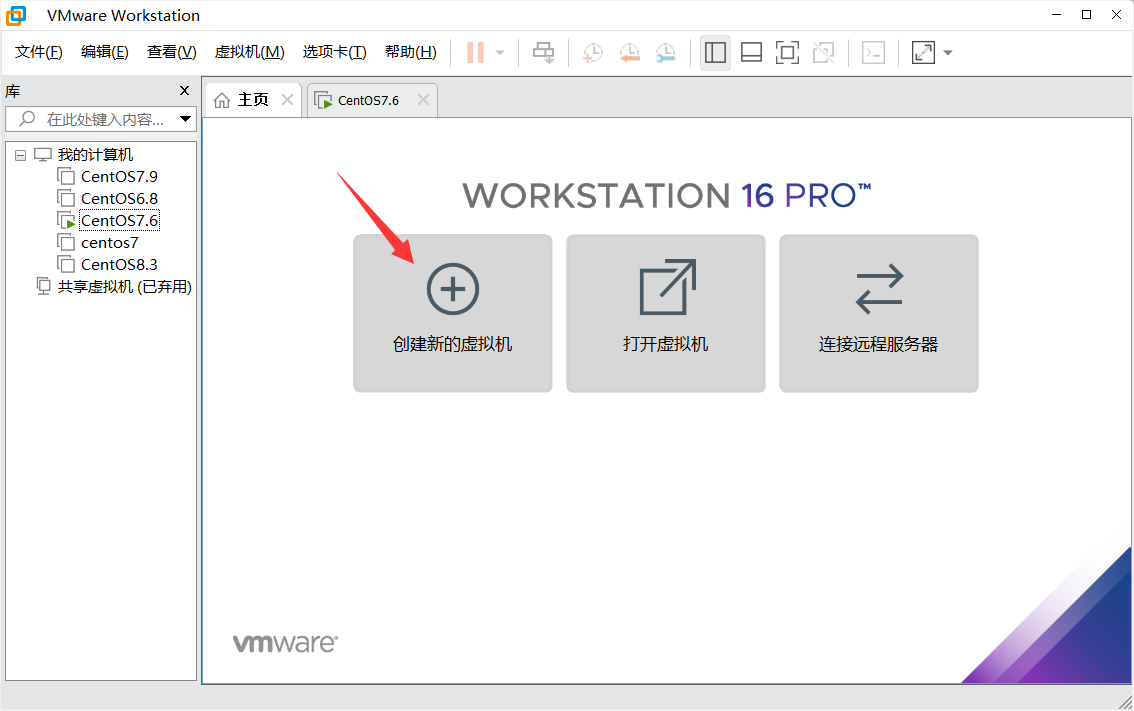Click the stretch guest display icon

(924, 52)
